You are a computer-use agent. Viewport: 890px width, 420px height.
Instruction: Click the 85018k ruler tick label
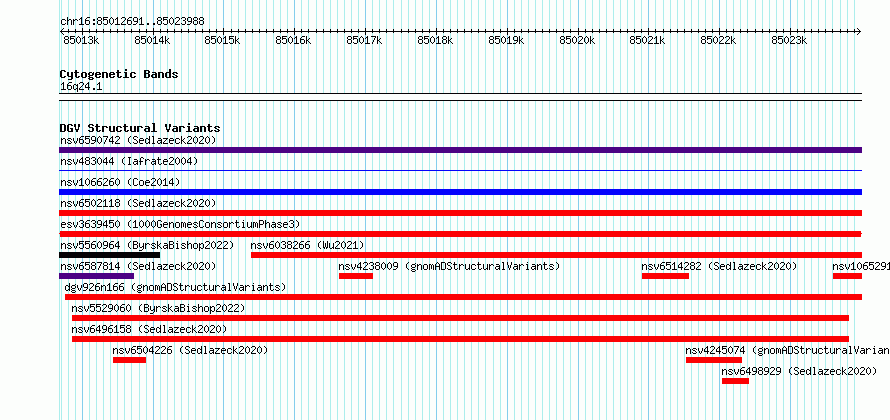[x=435, y=40]
